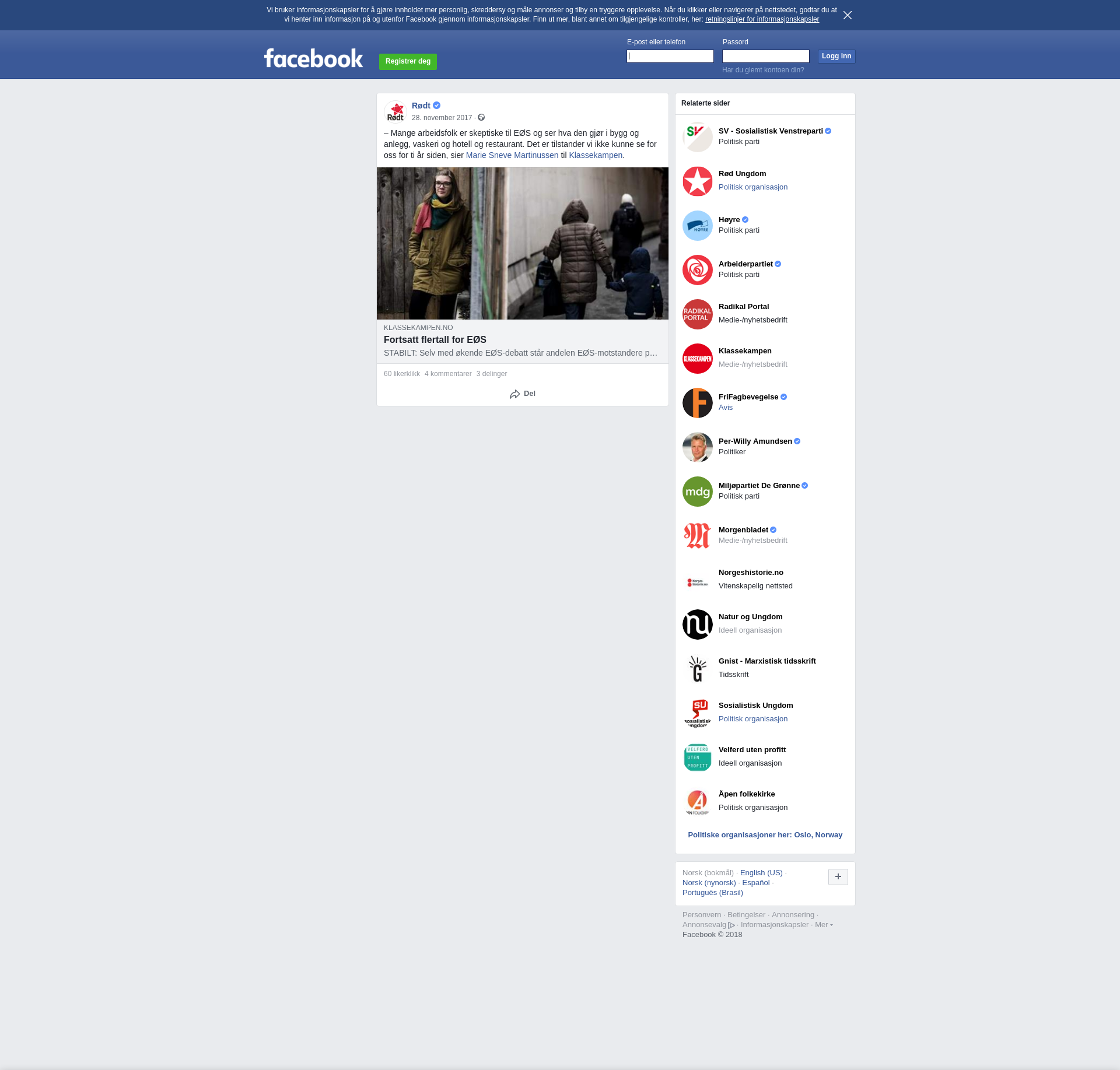Open Per-Willy Amundsen profile photo
The height and width of the screenshot is (1070, 1120).
[x=698, y=447]
